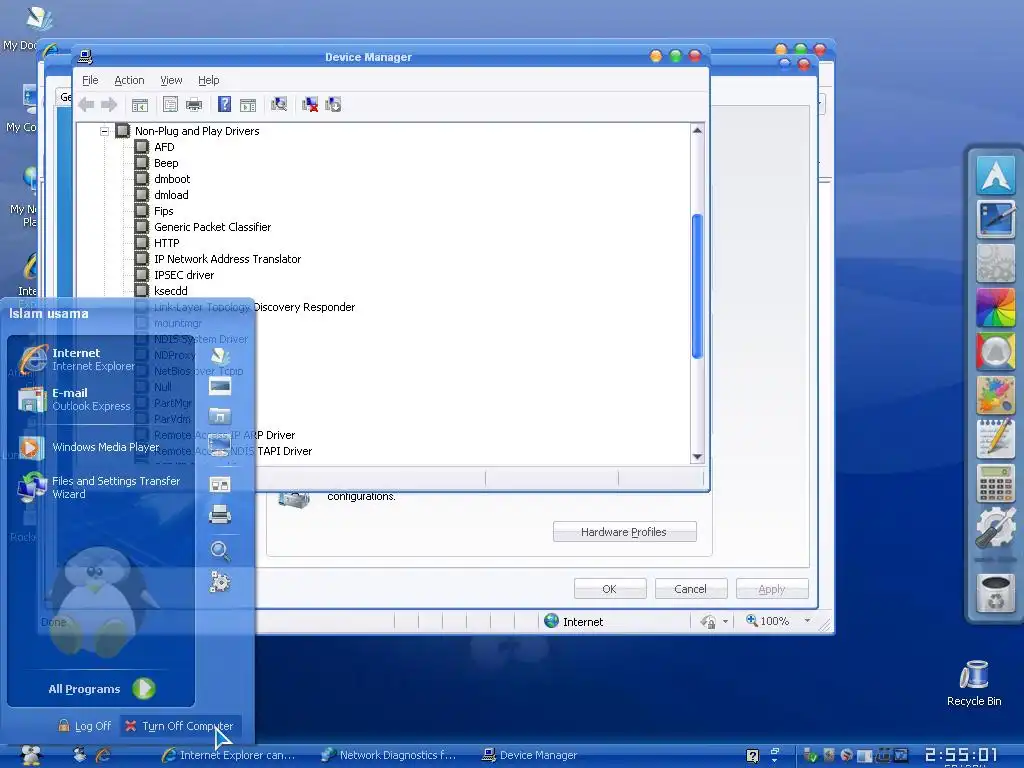Click the scroll up arrow in device list
The height and width of the screenshot is (768, 1024).
(697, 131)
